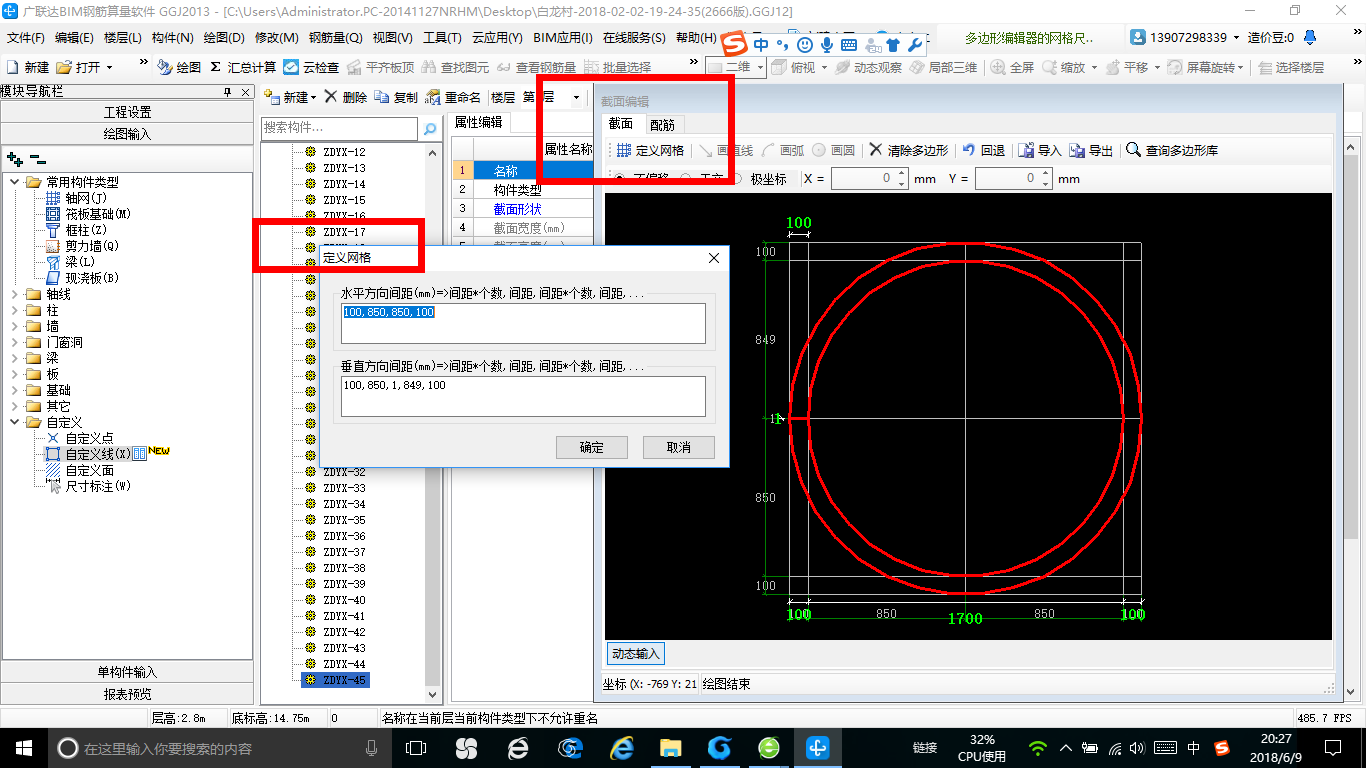
Task: Expand the 轴线 folder in the tree
Action: pos(15,294)
